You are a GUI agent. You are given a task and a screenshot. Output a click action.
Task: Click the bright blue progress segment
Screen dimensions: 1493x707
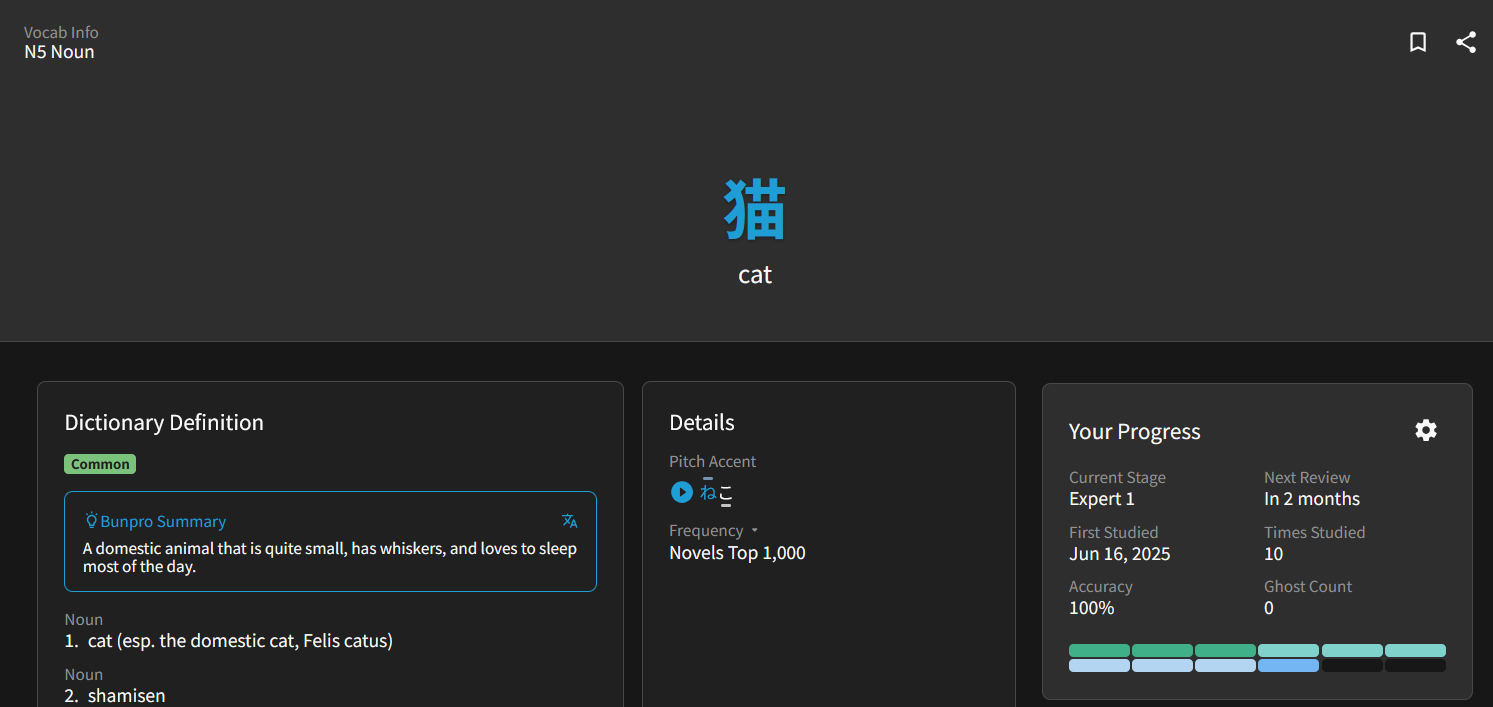coord(1288,665)
